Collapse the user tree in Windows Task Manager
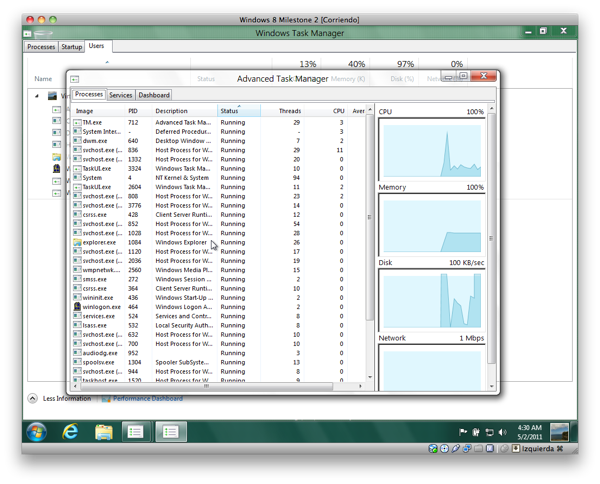Image resolution: width=600 pixels, height=484 pixels. click(37, 96)
